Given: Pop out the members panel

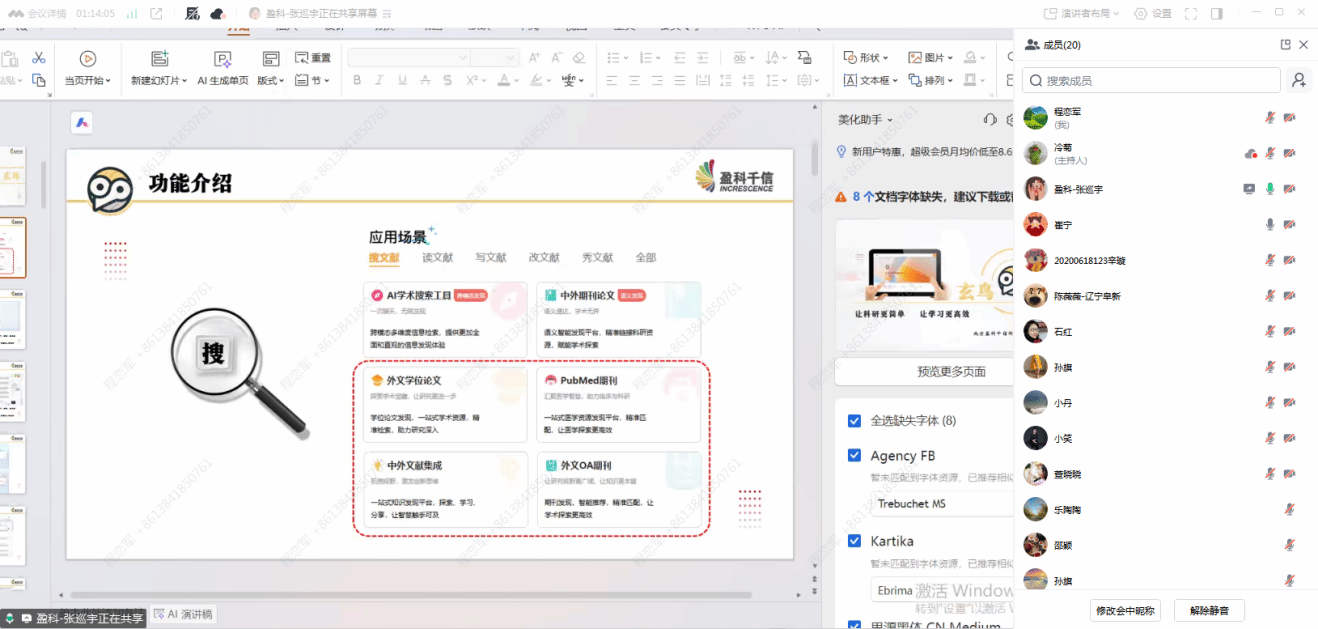Looking at the screenshot, I should tap(1285, 45).
